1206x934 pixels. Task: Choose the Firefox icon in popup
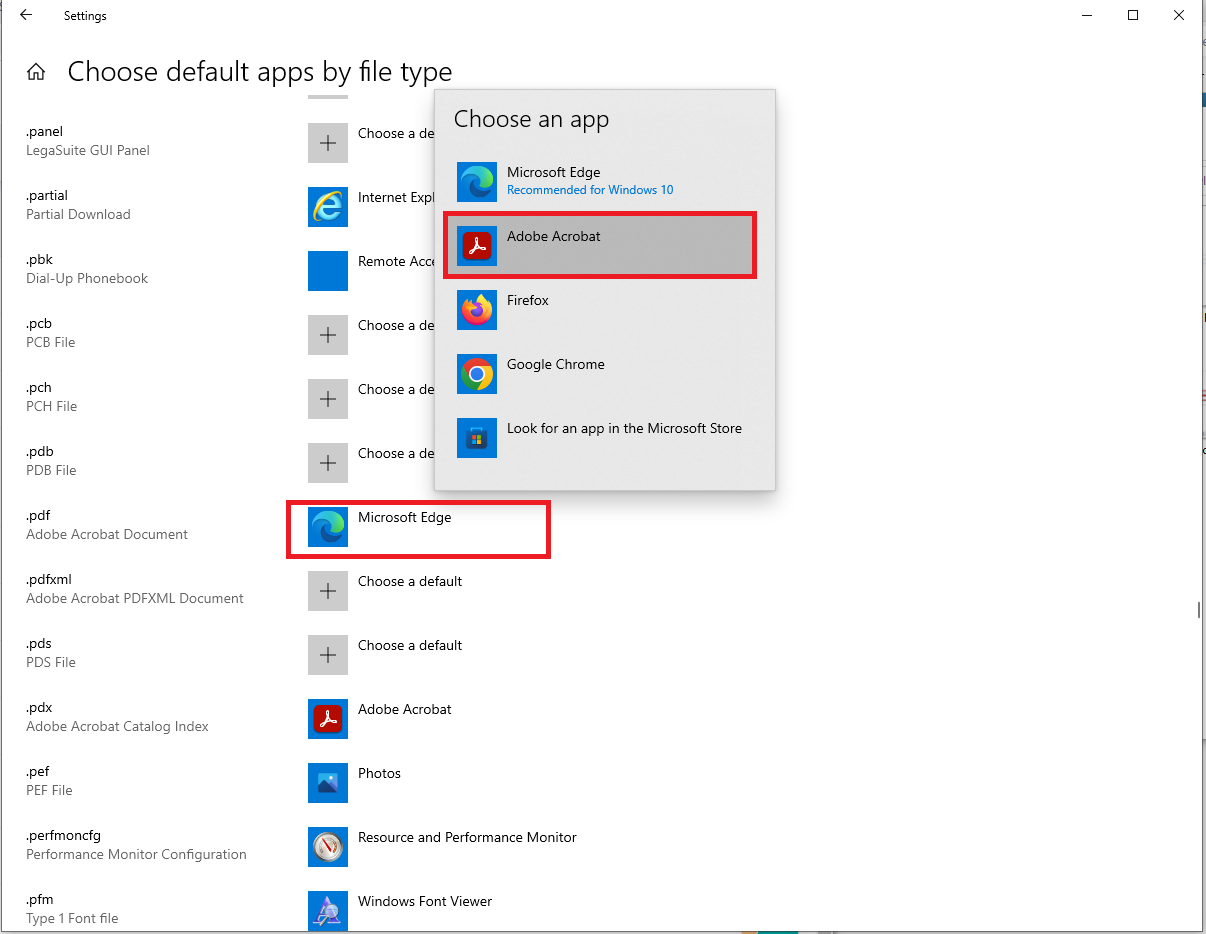click(477, 310)
